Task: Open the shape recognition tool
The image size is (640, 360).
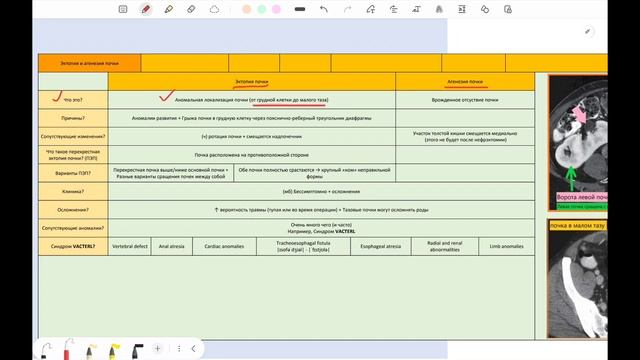Action: [371, 9]
